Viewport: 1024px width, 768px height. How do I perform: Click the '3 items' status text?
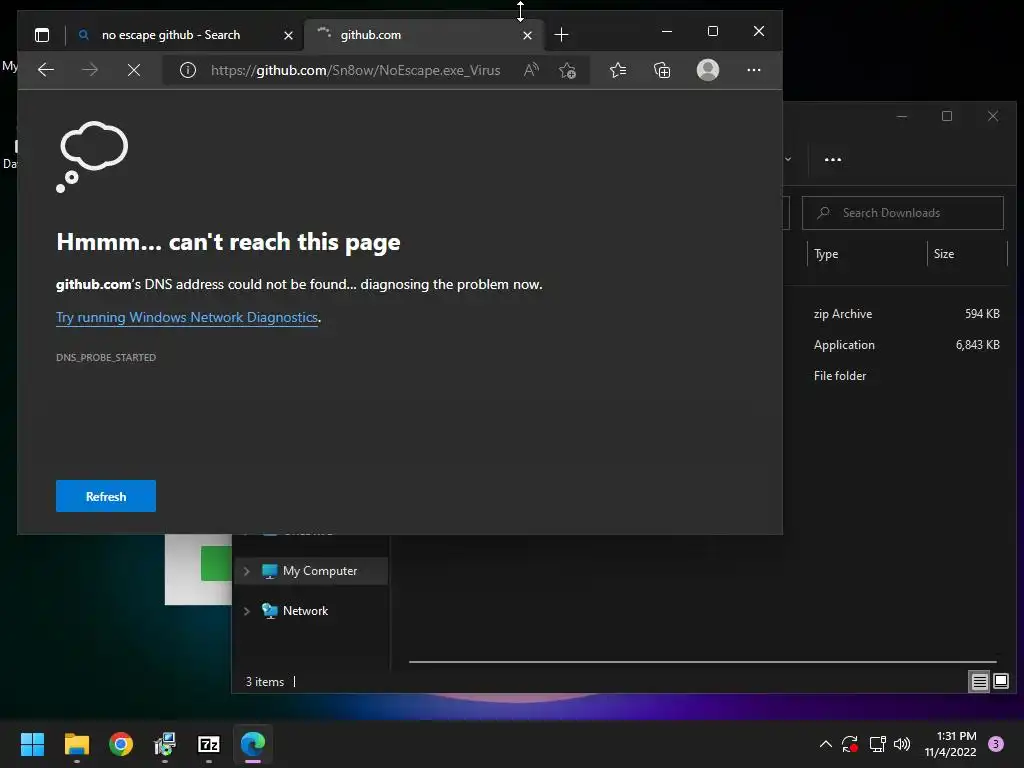click(x=264, y=682)
